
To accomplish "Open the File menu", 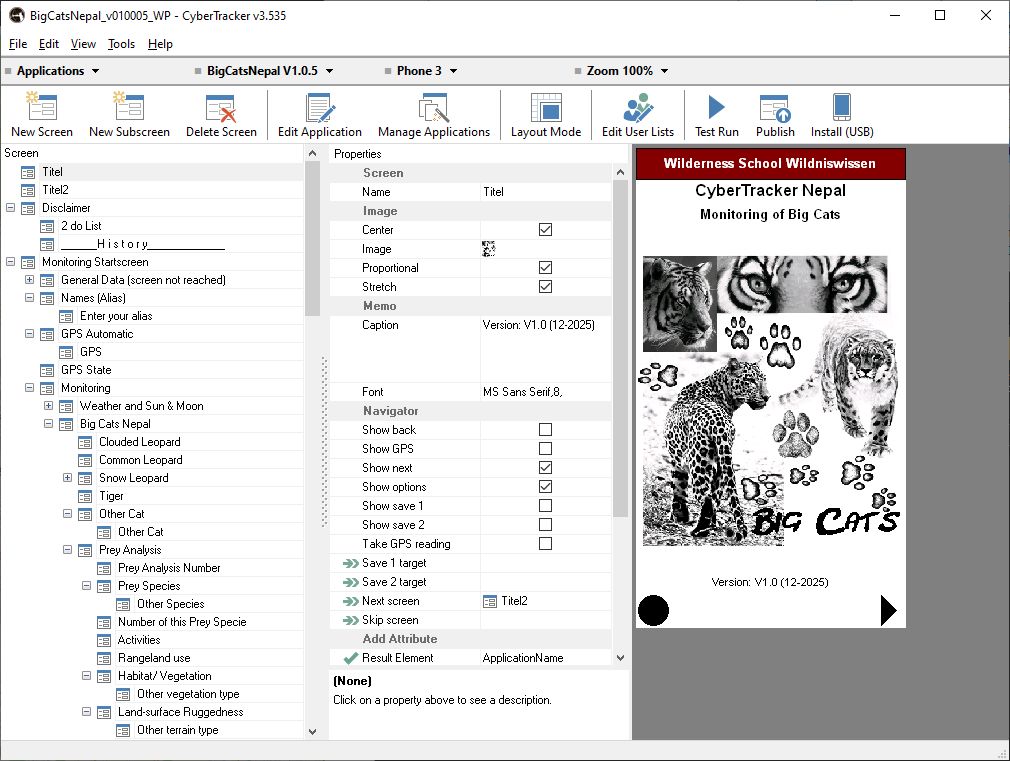I will tap(18, 44).
